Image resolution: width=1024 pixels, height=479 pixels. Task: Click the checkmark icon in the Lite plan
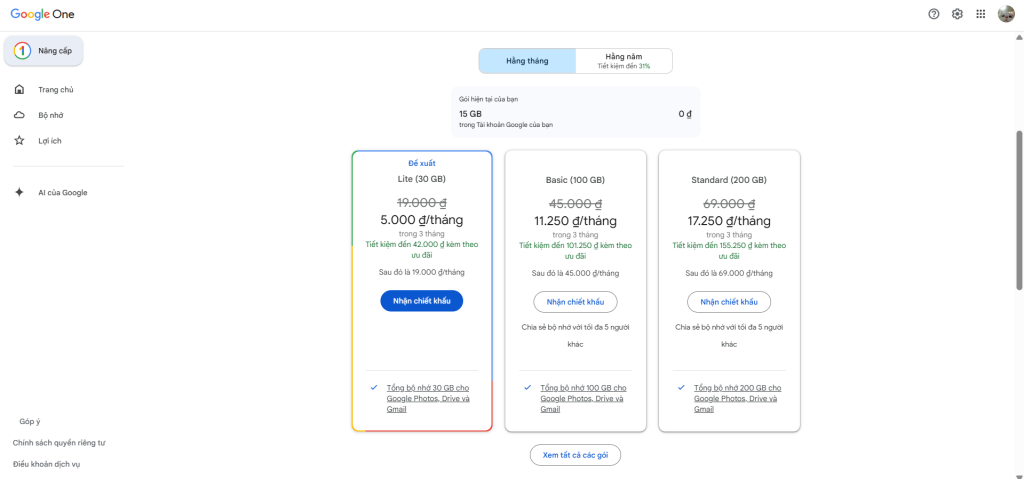click(x=374, y=388)
